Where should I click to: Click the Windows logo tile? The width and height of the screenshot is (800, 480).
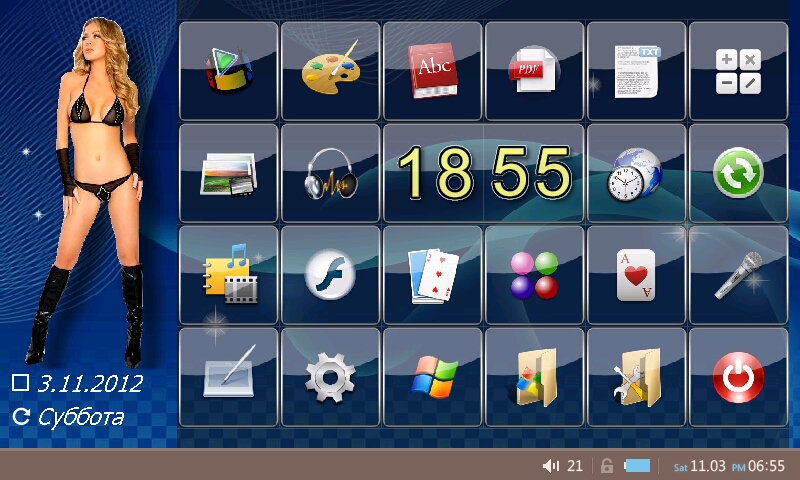(433, 377)
